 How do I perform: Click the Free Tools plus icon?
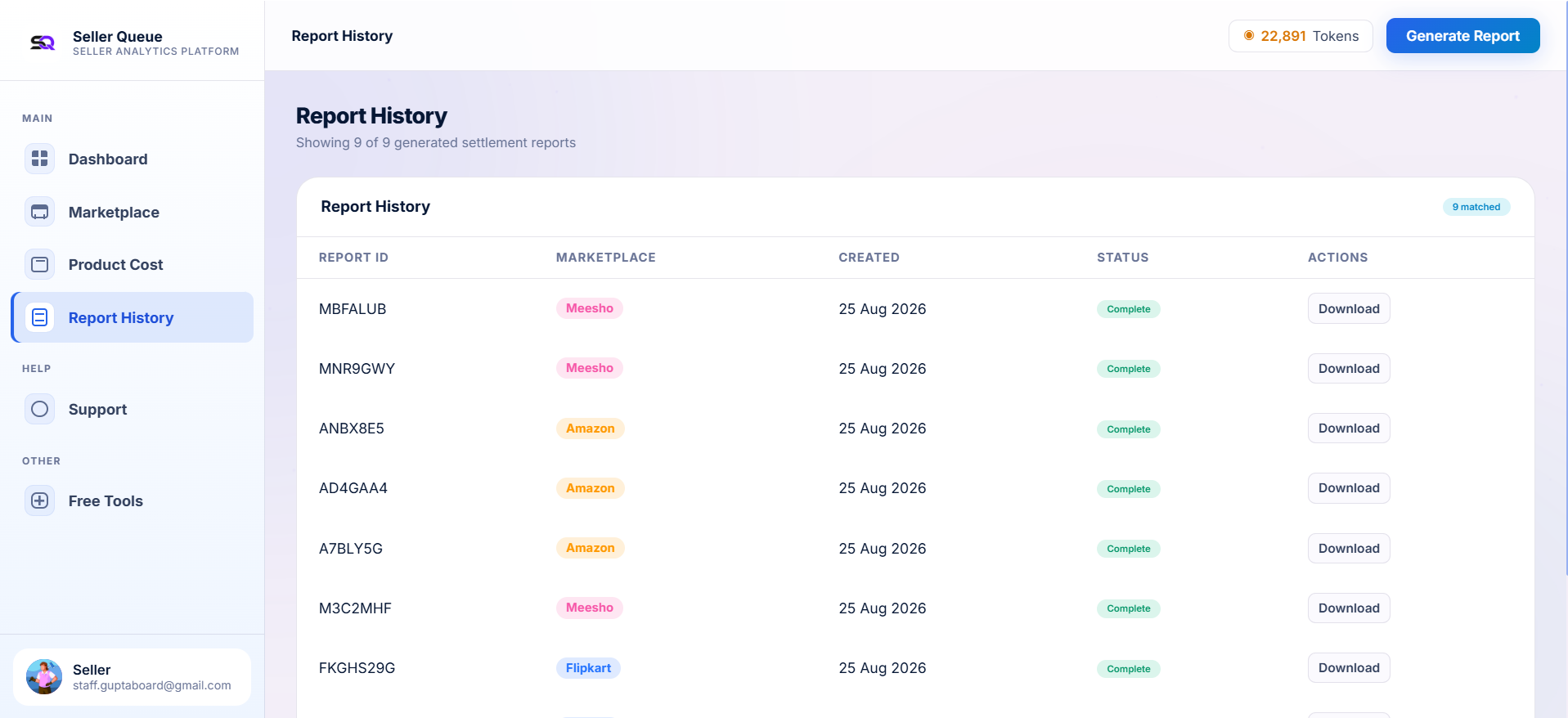pos(39,500)
